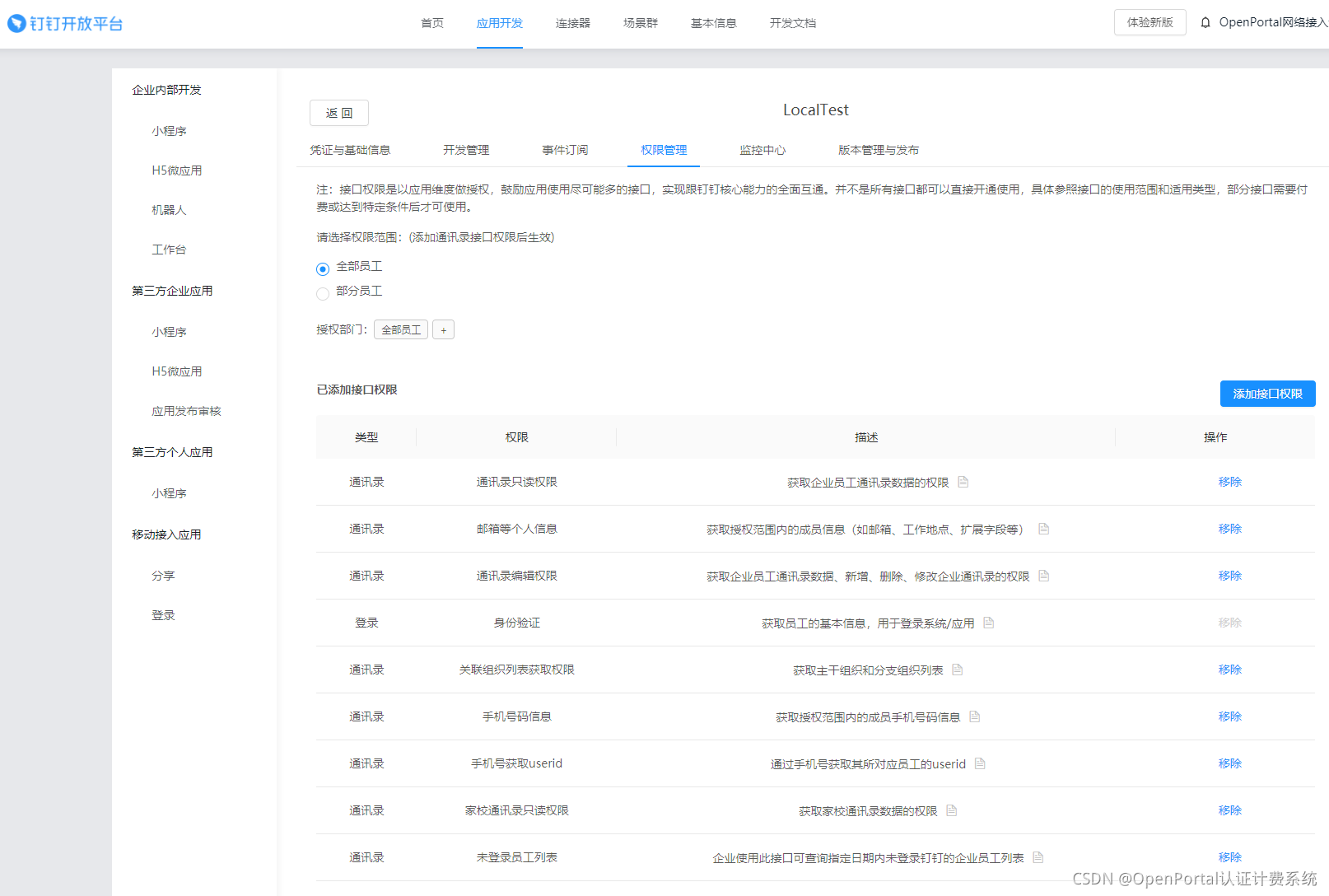The width and height of the screenshot is (1329, 896).
Task: Select the 部分员工 radio button
Action: point(323,294)
